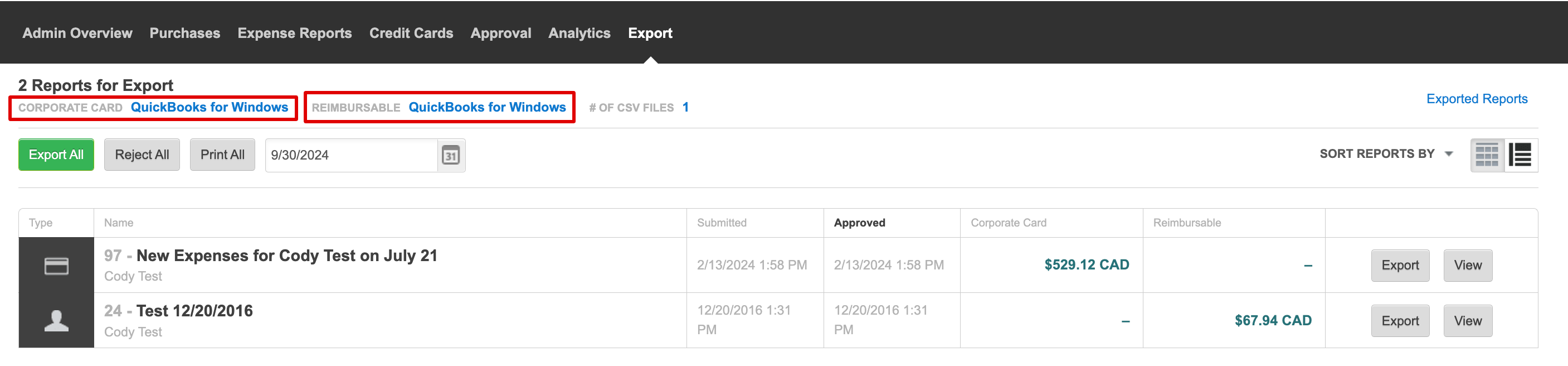Open the Exported Reports link
Image resolution: width=1568 pixels, height=366 pixels.
click(1477, 99)
